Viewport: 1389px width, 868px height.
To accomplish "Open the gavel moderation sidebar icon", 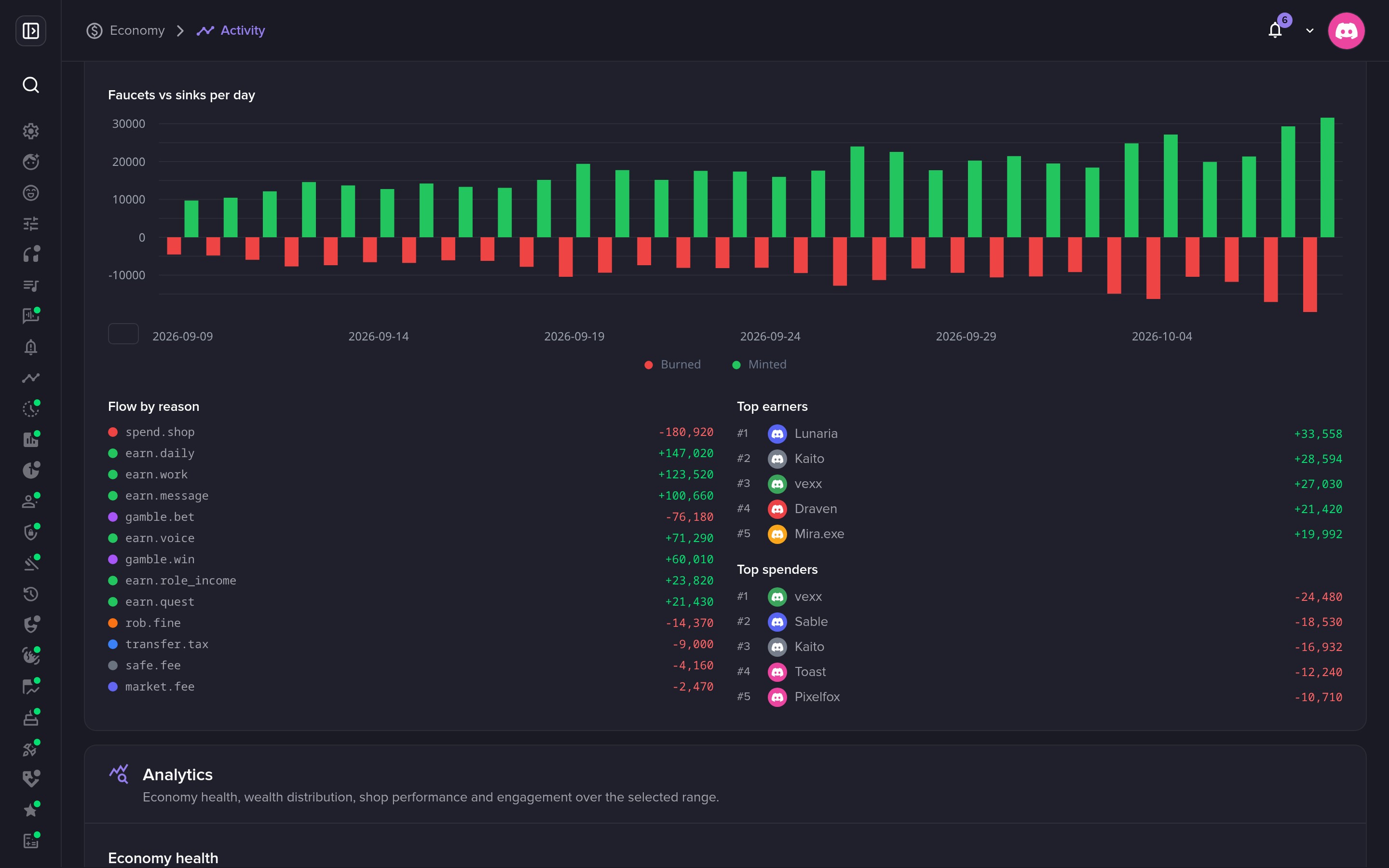I will point(30,563).
